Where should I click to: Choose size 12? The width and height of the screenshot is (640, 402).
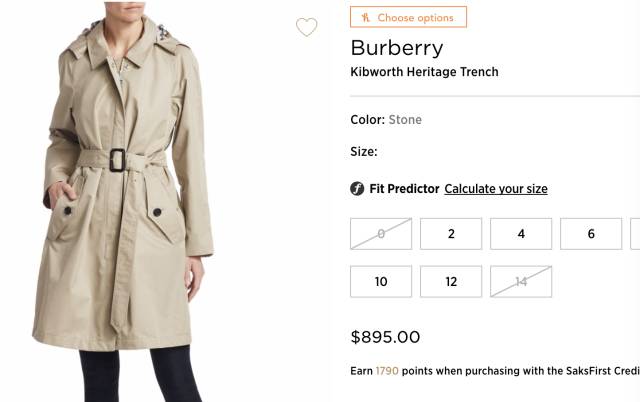pos(451,282)
